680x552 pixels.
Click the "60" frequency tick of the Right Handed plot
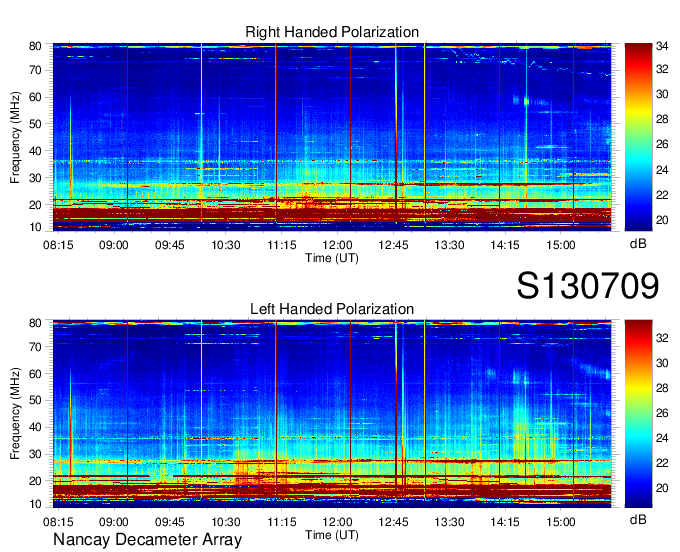[35, 97]
